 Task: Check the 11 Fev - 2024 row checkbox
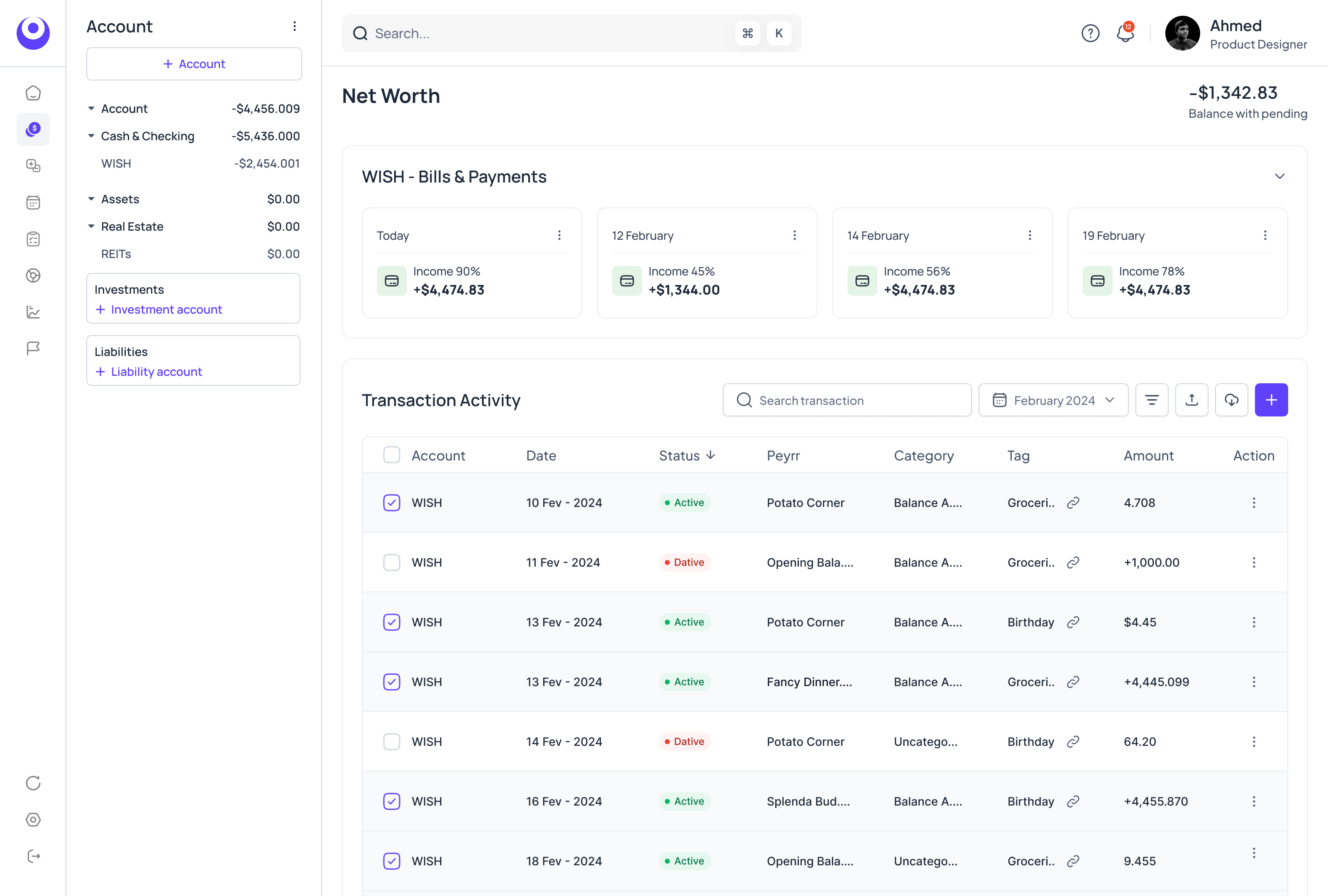(391, 562)
